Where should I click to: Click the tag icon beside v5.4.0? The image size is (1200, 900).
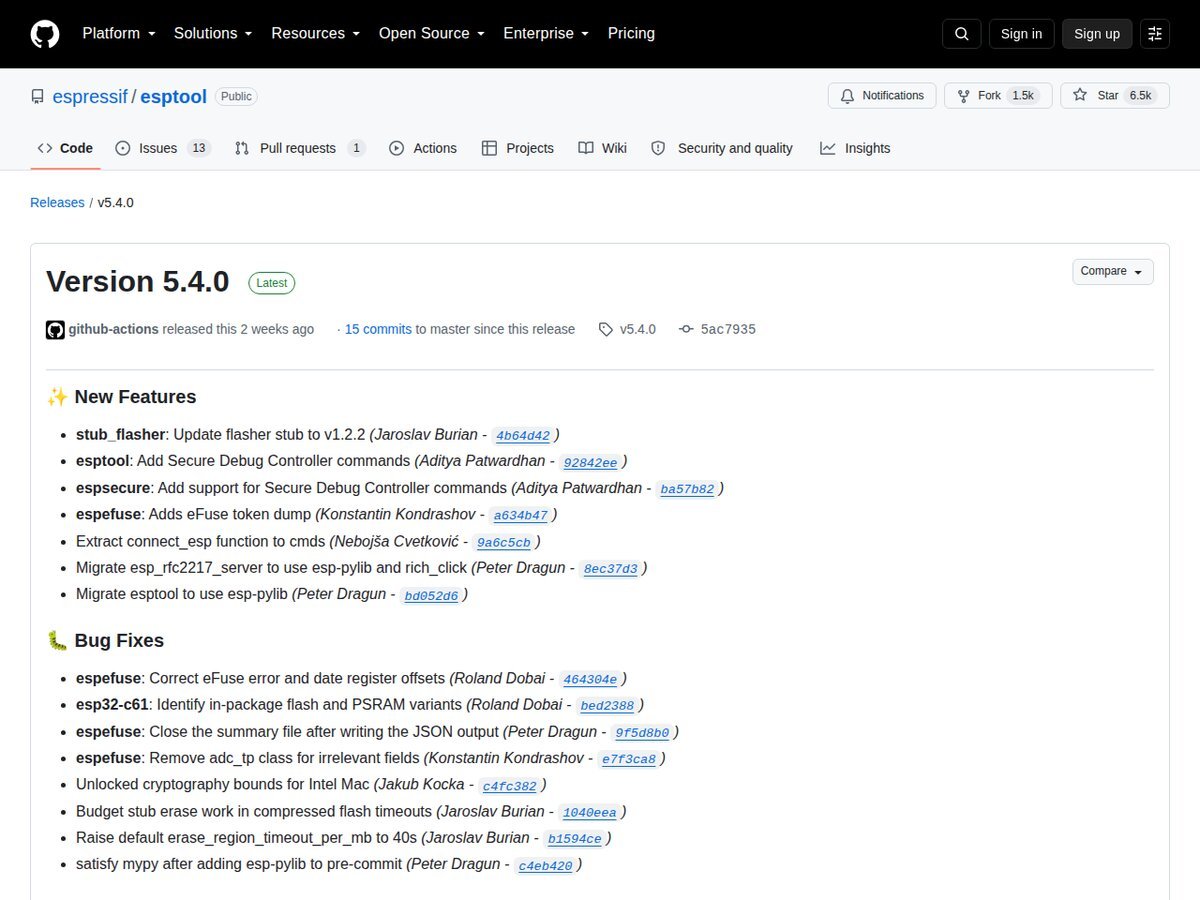click(606, 329)
